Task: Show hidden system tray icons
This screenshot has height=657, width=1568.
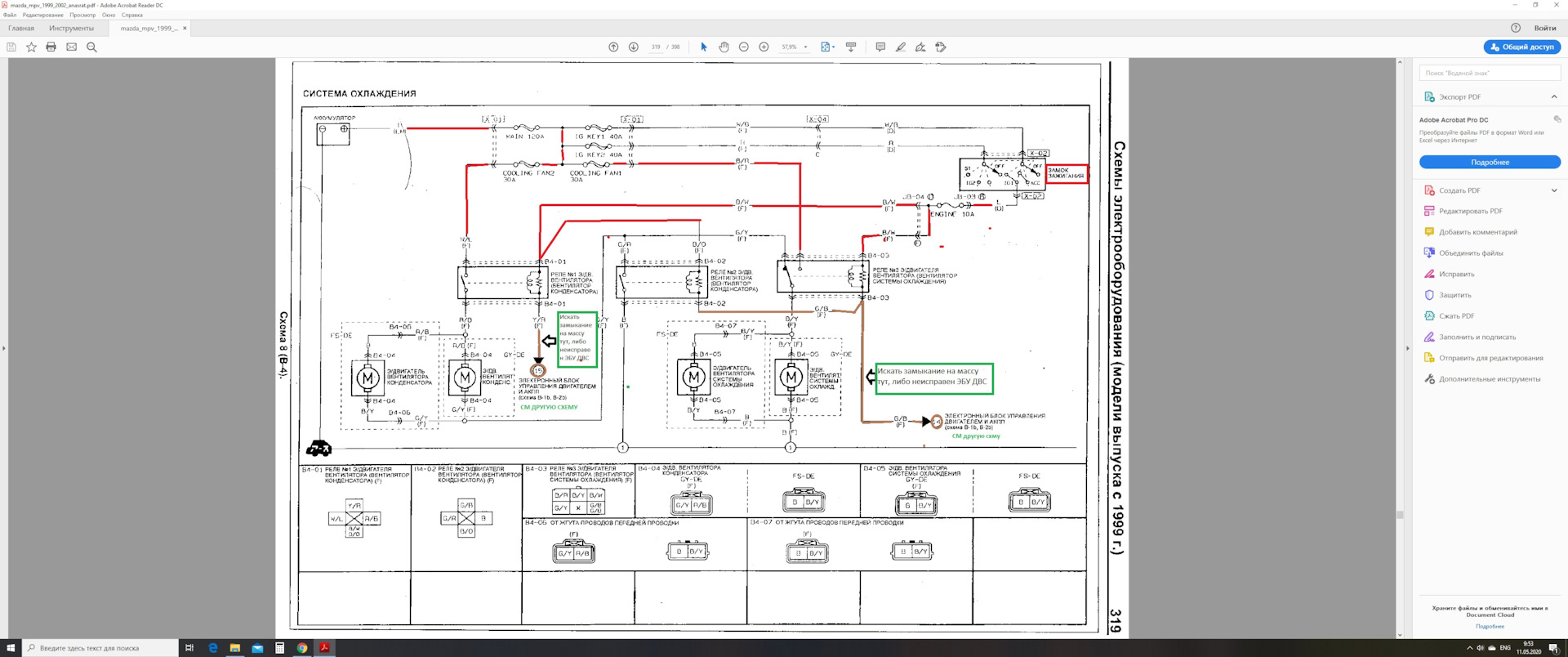Action: [x=1469, y=648]
